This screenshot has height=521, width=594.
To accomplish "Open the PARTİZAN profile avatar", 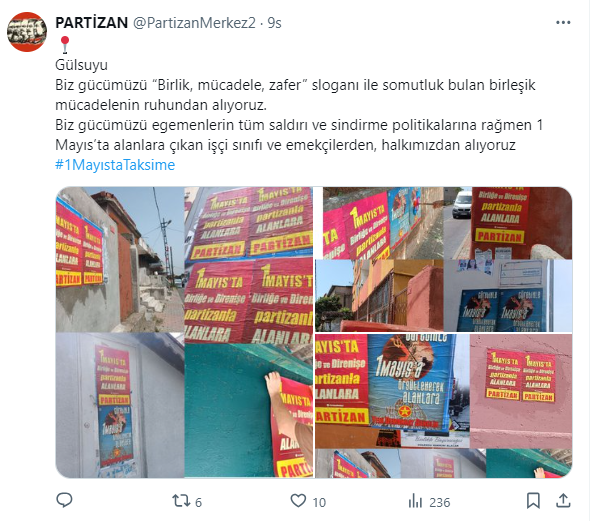I will tap(27, 32).
